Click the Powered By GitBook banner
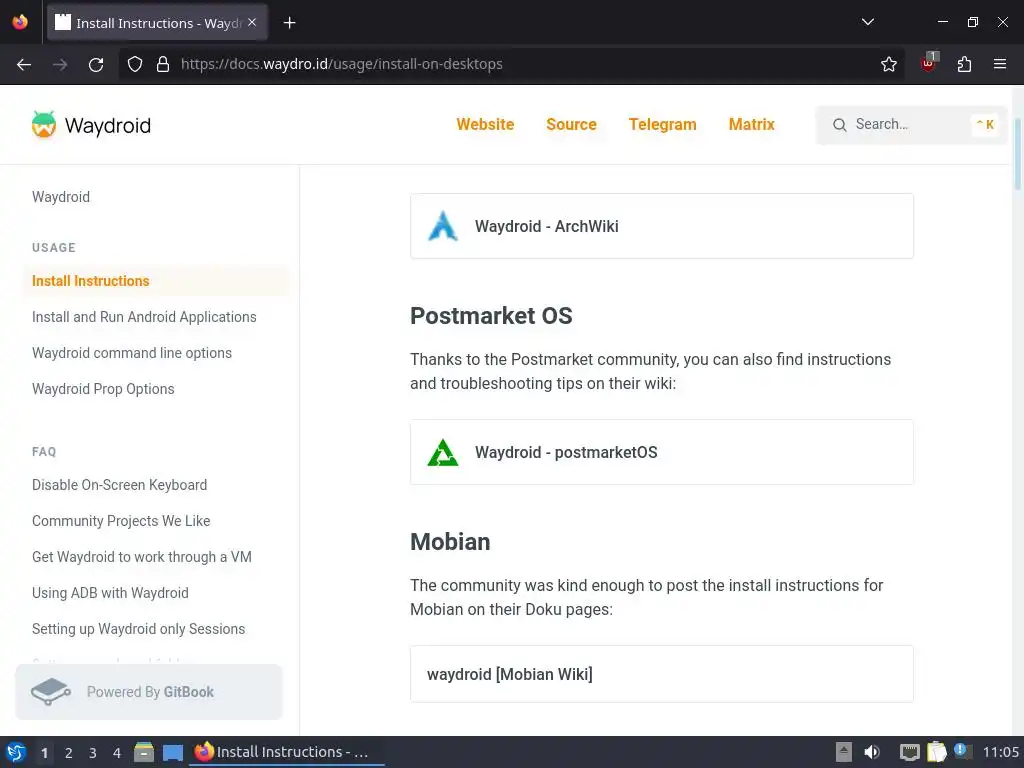This screenshot has width=1024, height=768. pyautogui.click(x=149, y=692)
